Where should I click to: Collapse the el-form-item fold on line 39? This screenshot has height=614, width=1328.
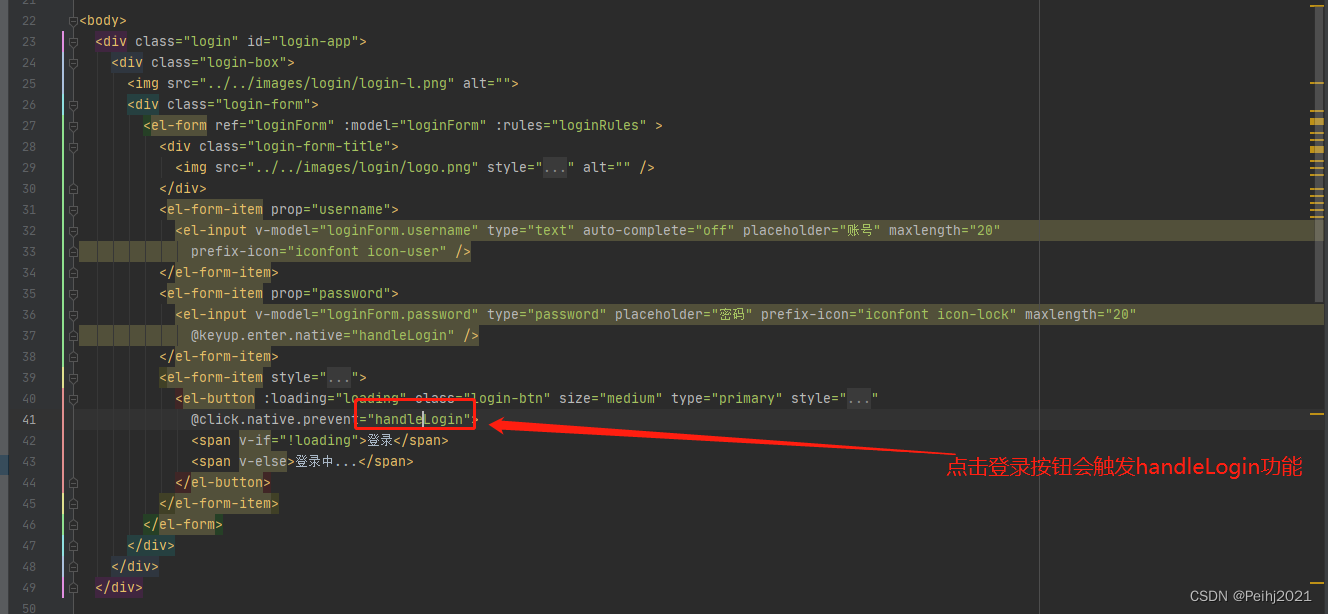pyautogui.click(x=73, y=378)
